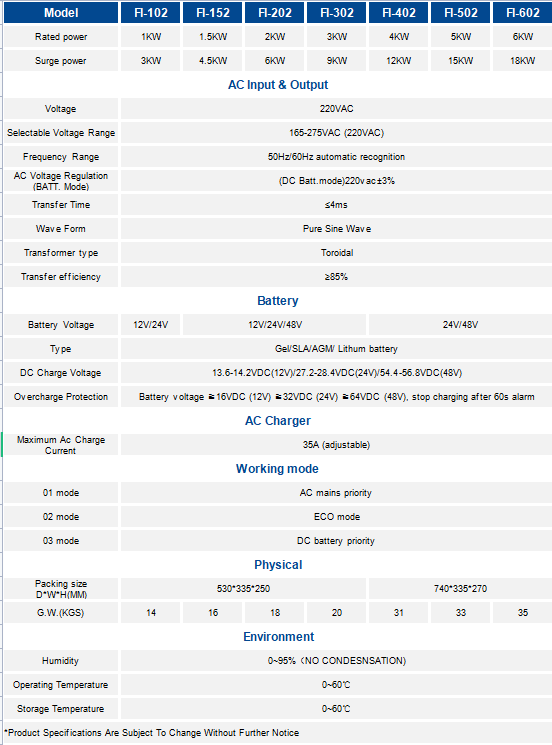Click the Toroidal transformer type cell

pyautogui.click(x=336, y=253)
